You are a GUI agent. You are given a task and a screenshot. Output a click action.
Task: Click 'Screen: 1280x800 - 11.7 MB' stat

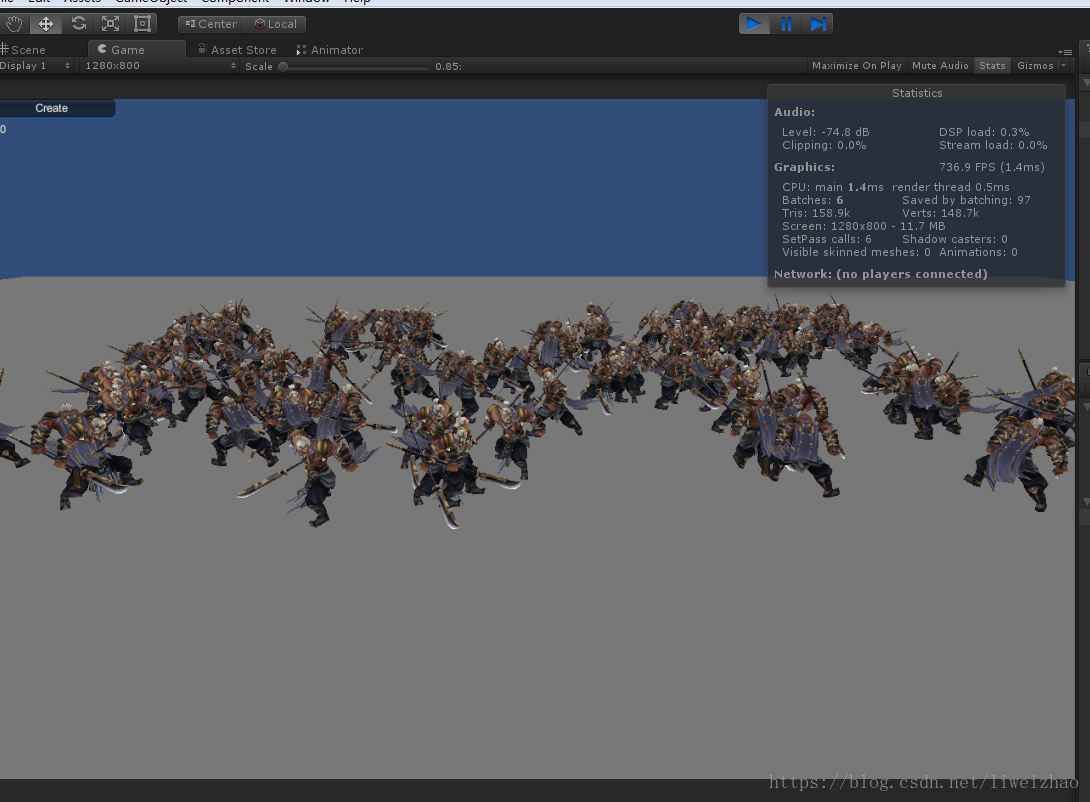863,227
